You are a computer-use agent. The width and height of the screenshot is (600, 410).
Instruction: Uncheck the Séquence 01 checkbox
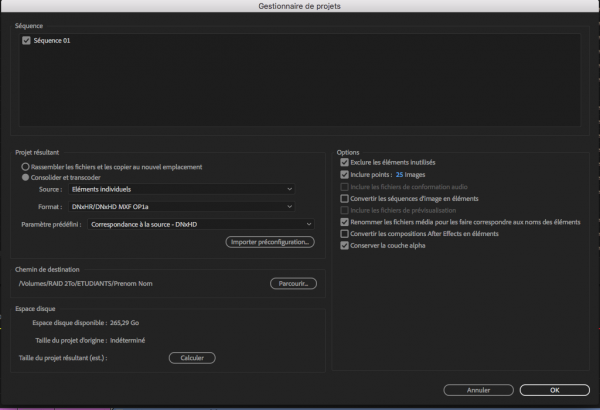26,41
